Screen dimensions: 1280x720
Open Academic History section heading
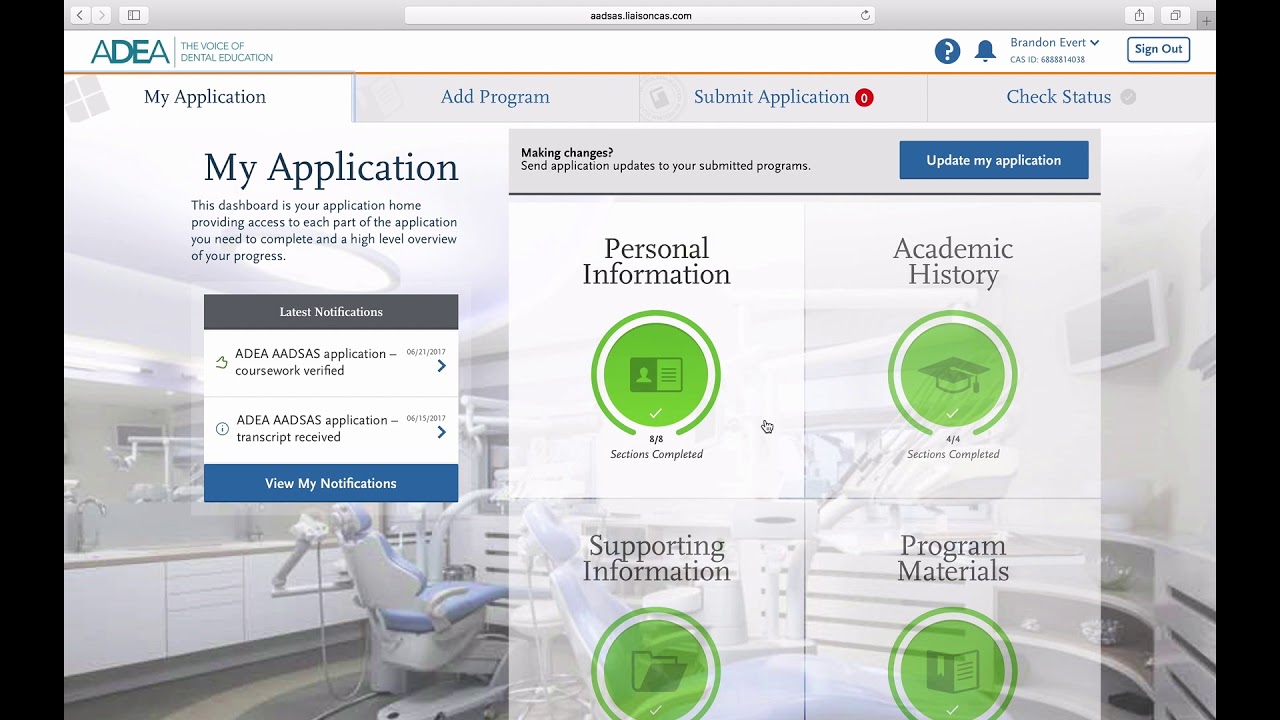[x=953, y=261]
